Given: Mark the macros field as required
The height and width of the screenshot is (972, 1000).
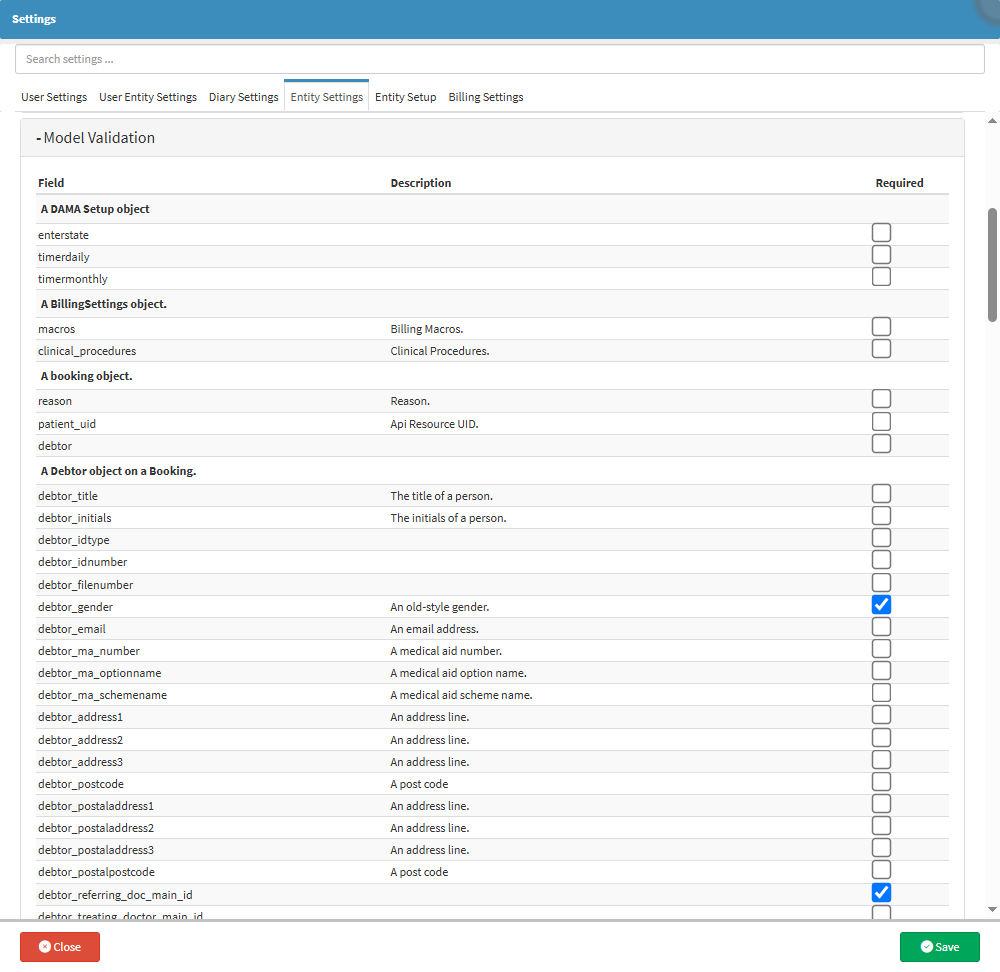Looking at the screenshot, I should click(881, 327).
